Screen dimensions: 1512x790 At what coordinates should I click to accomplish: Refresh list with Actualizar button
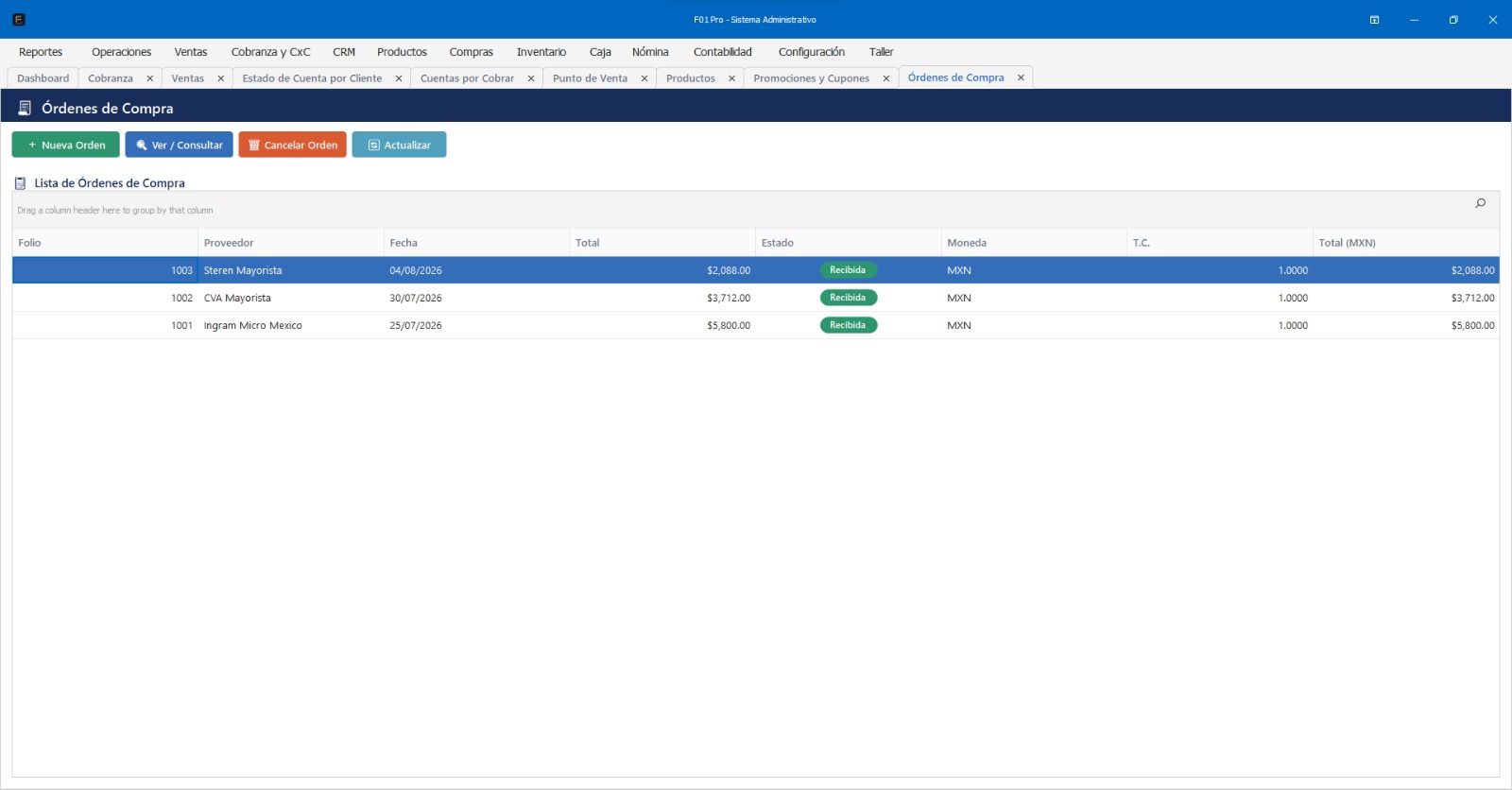pyautogui.click(x=399, y=145)
